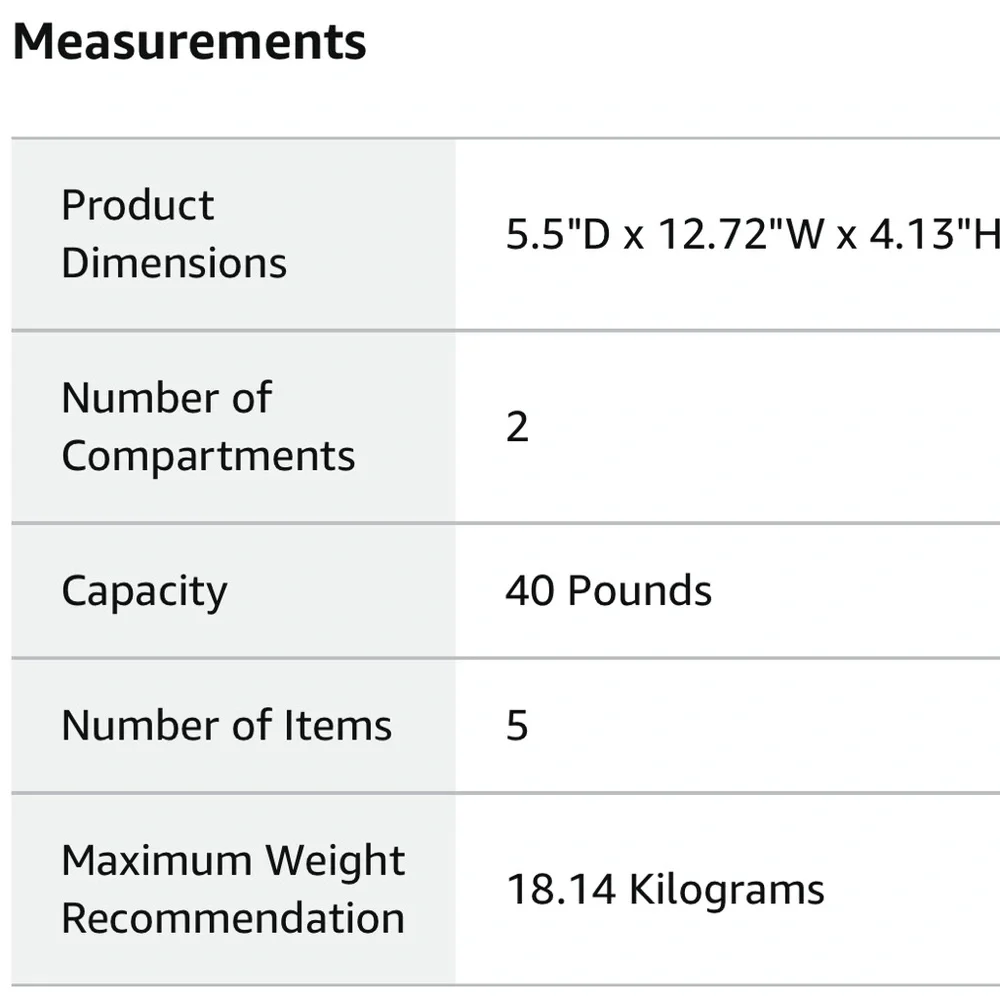This screenshot has height=1000, width=1000.
Task: Select the Number of Compartments label
Action: coord(209,427)
